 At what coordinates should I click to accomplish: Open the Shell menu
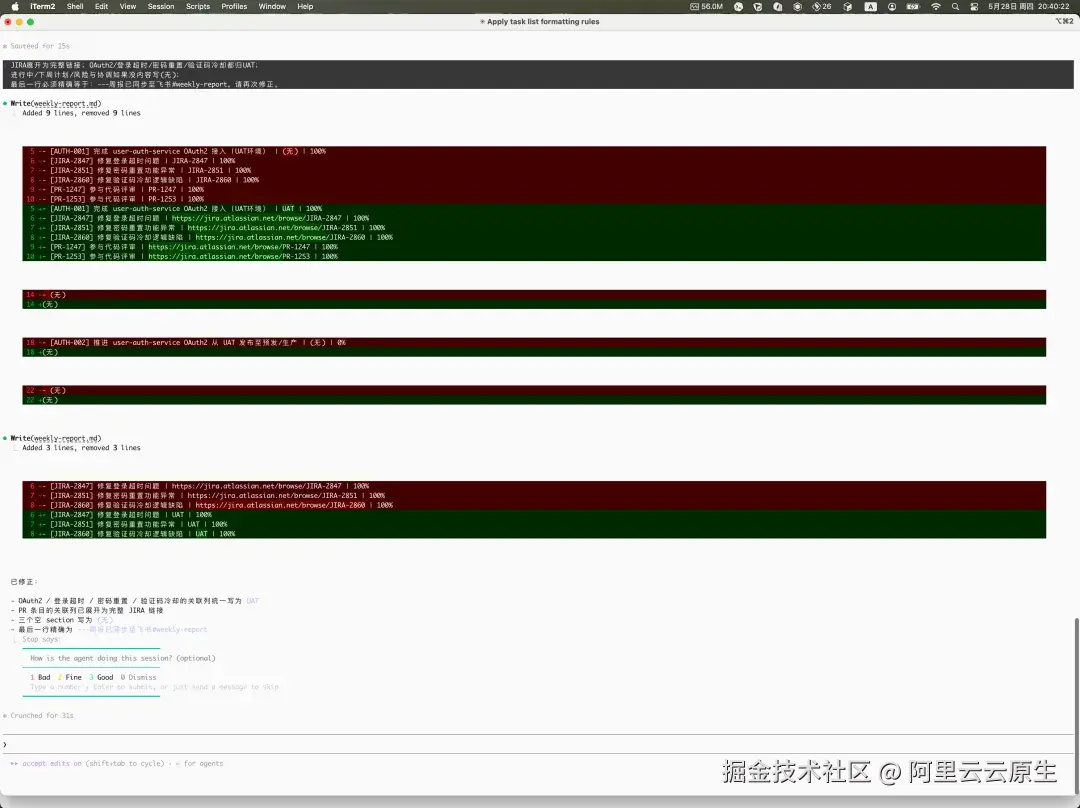pyautogui.click(x=75, y=6)
